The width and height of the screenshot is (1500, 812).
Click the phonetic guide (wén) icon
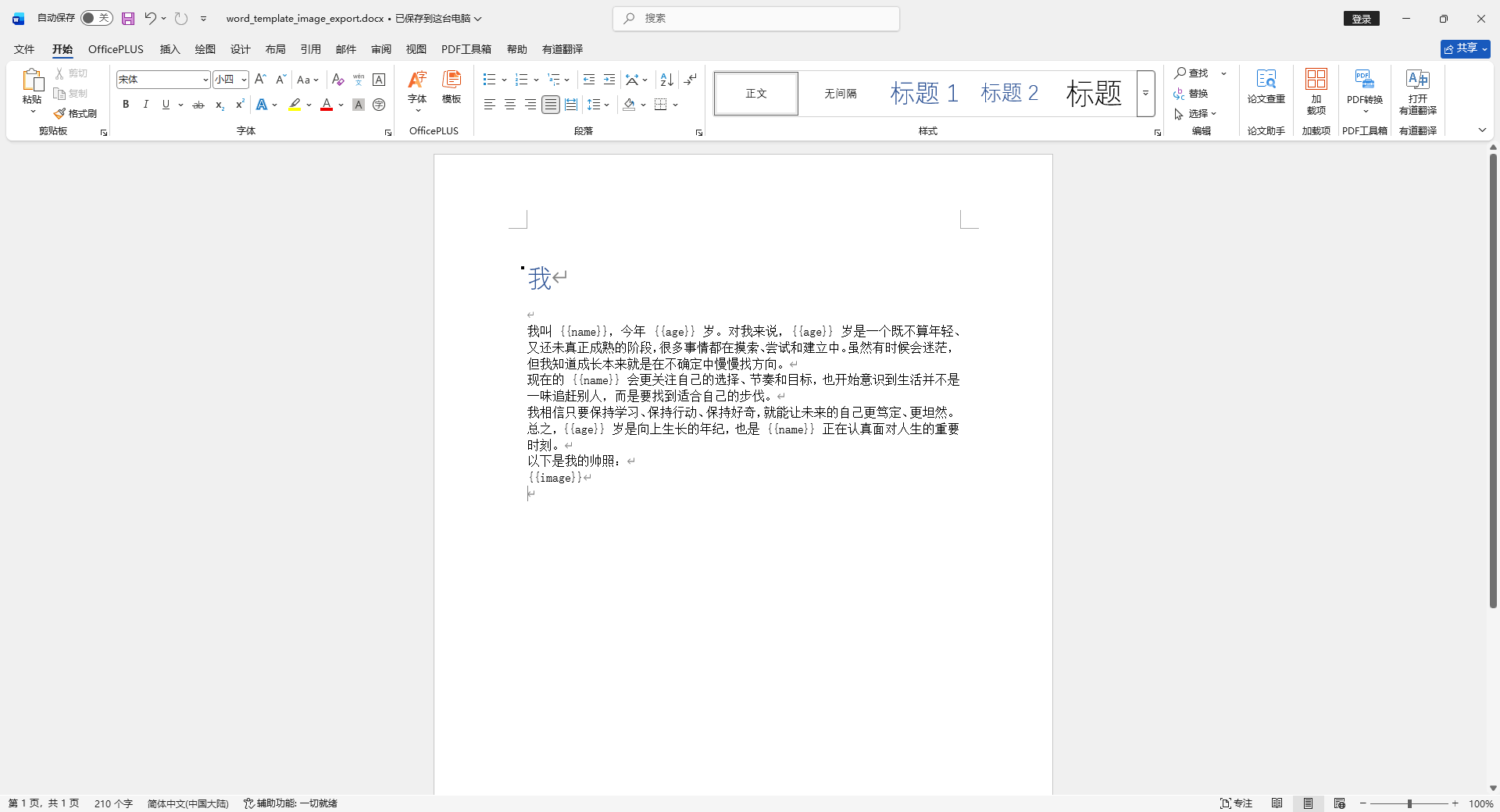click(x=359, y=80)
